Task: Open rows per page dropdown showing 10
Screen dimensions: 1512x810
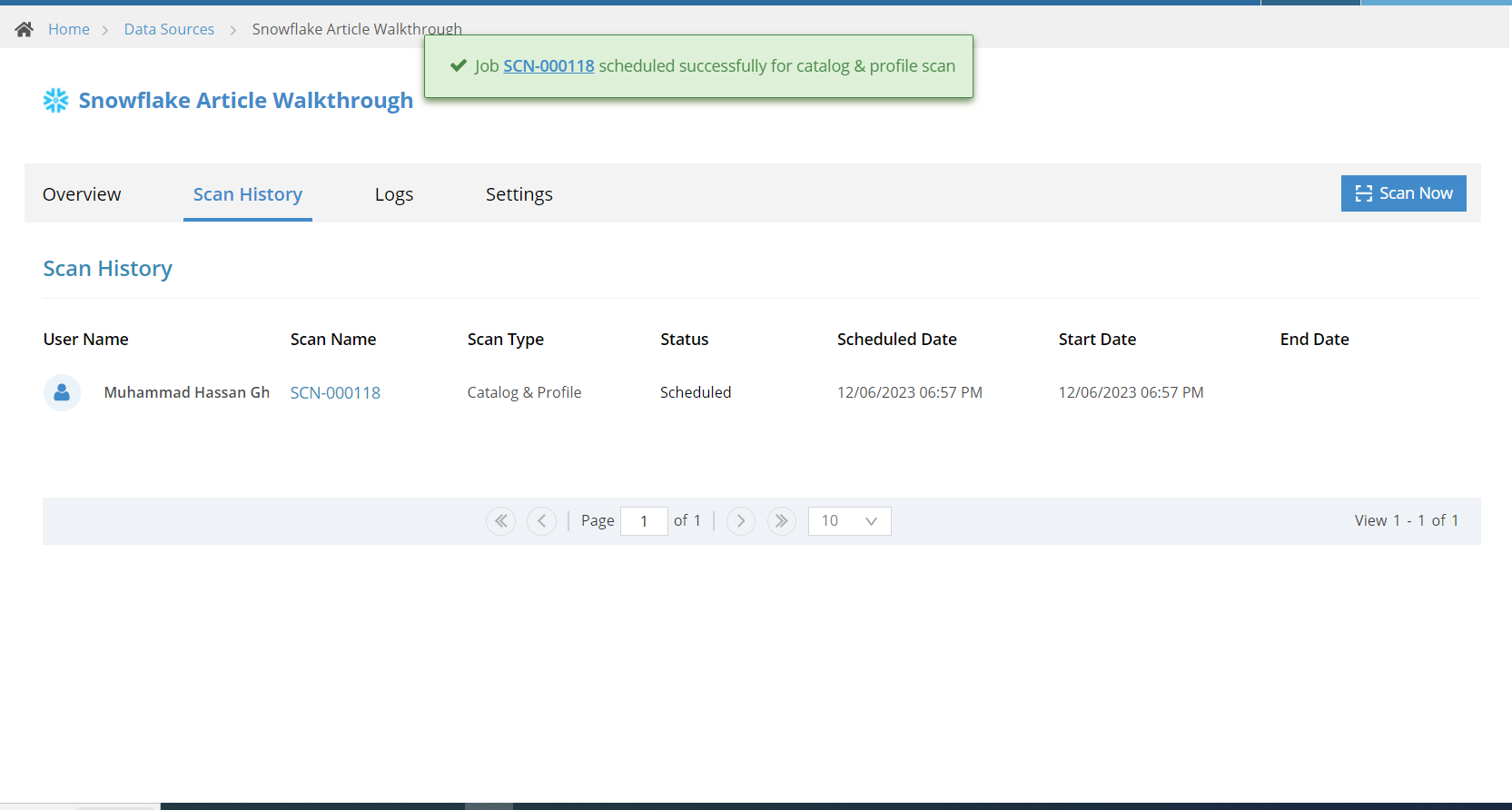Action: point(850,521)
